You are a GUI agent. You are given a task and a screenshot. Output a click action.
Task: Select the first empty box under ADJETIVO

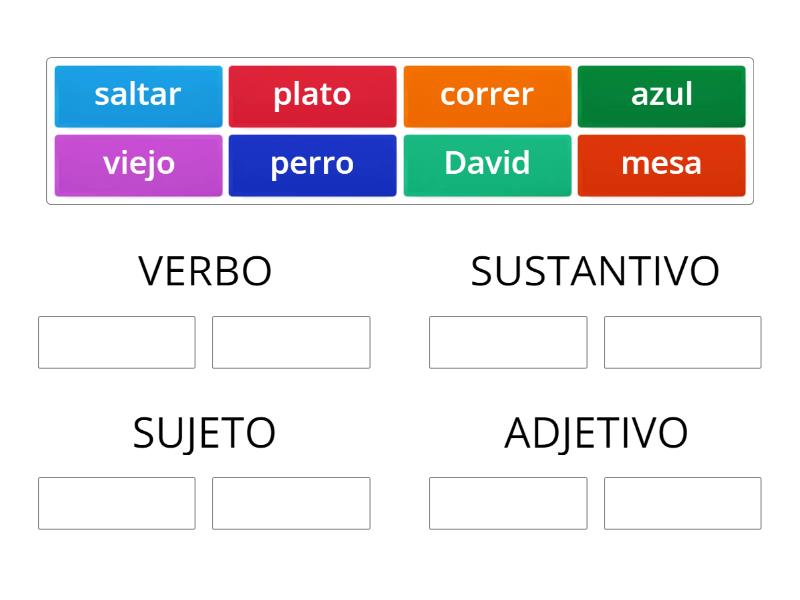coord(508,503)
